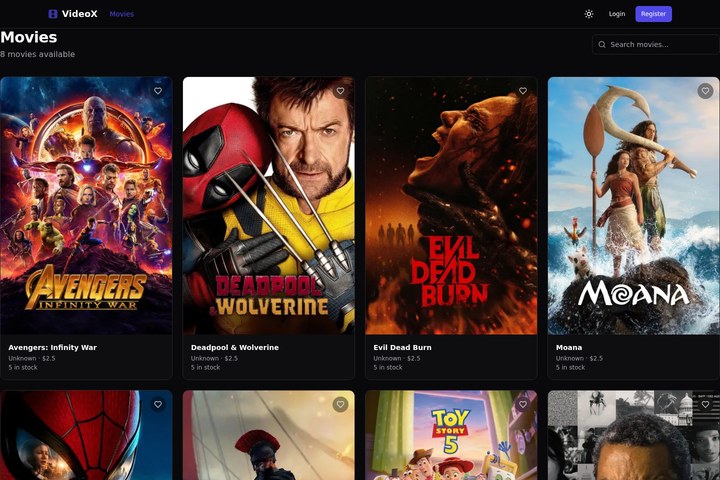Image resolution: width=720 pixels, height=480 pixels.
Task: Click the 'Moana' title text
Action: (x=569, y=347)
